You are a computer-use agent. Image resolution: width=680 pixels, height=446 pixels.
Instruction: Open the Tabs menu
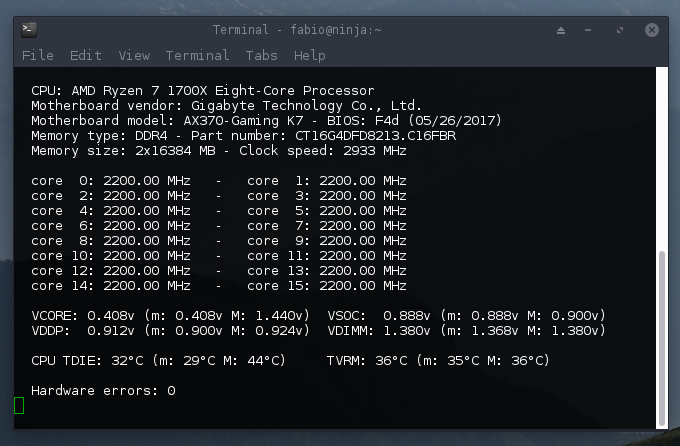[262, 56]
